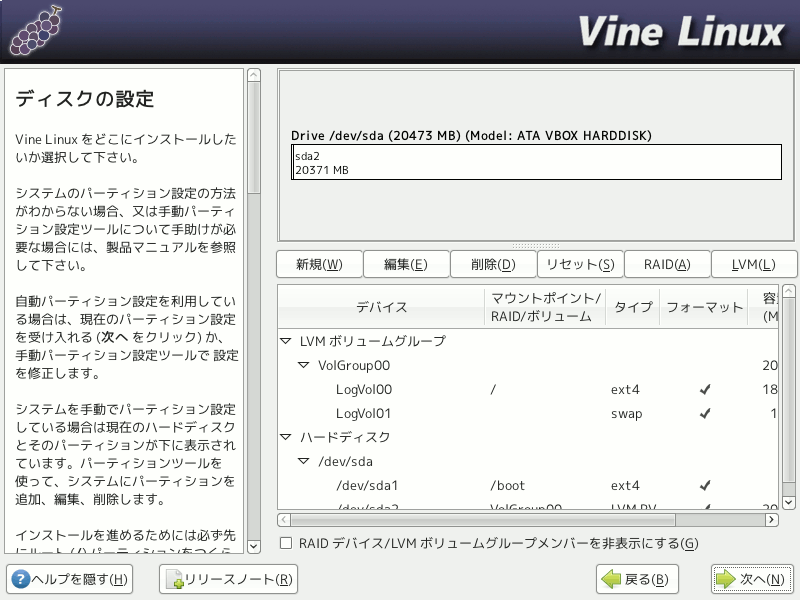Click the / mount point of LogVol00

pyautogui.click(x=493, y=390)
